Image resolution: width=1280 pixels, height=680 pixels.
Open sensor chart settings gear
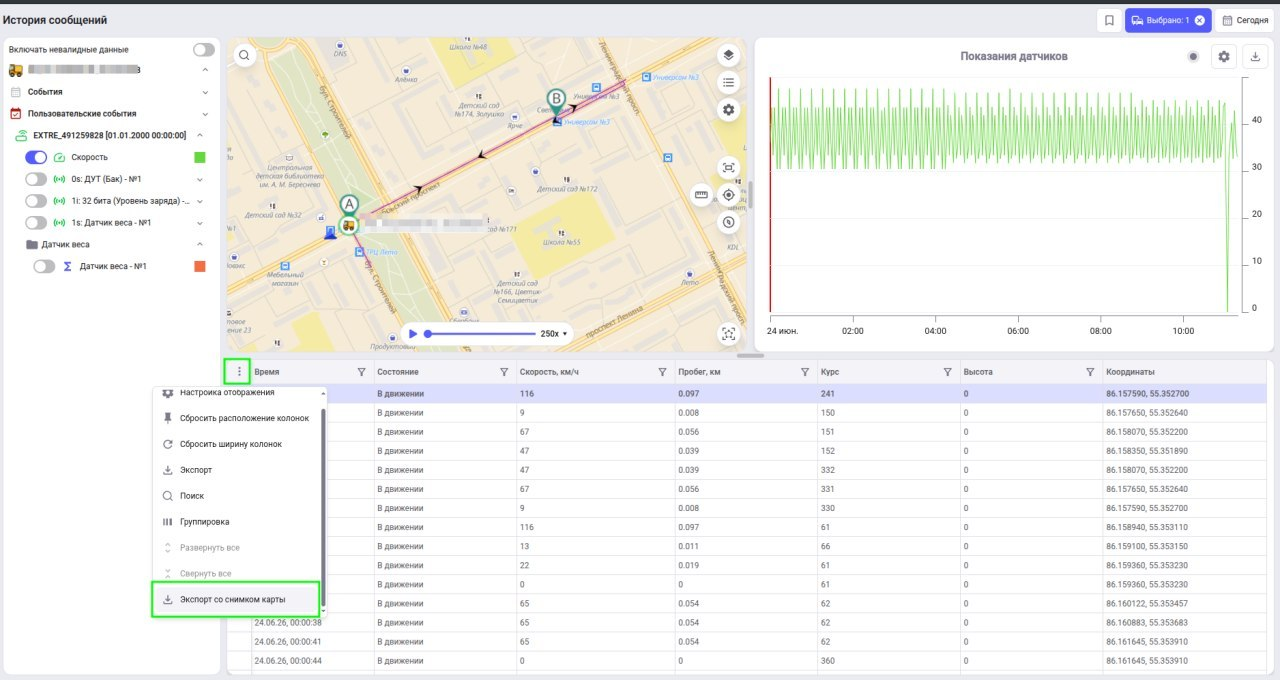pyautogui.click(x=1224, y=57)
